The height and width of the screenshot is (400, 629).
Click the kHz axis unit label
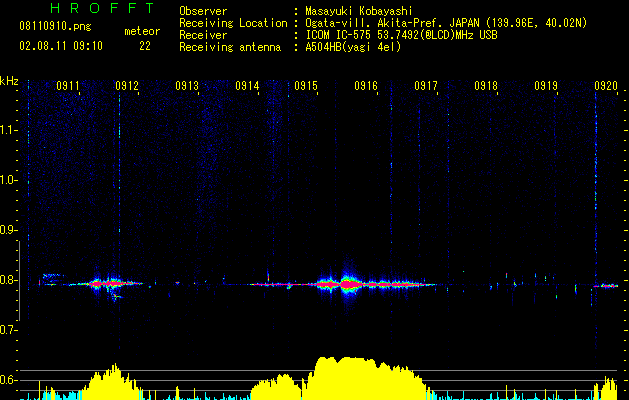tap(9, 81)
